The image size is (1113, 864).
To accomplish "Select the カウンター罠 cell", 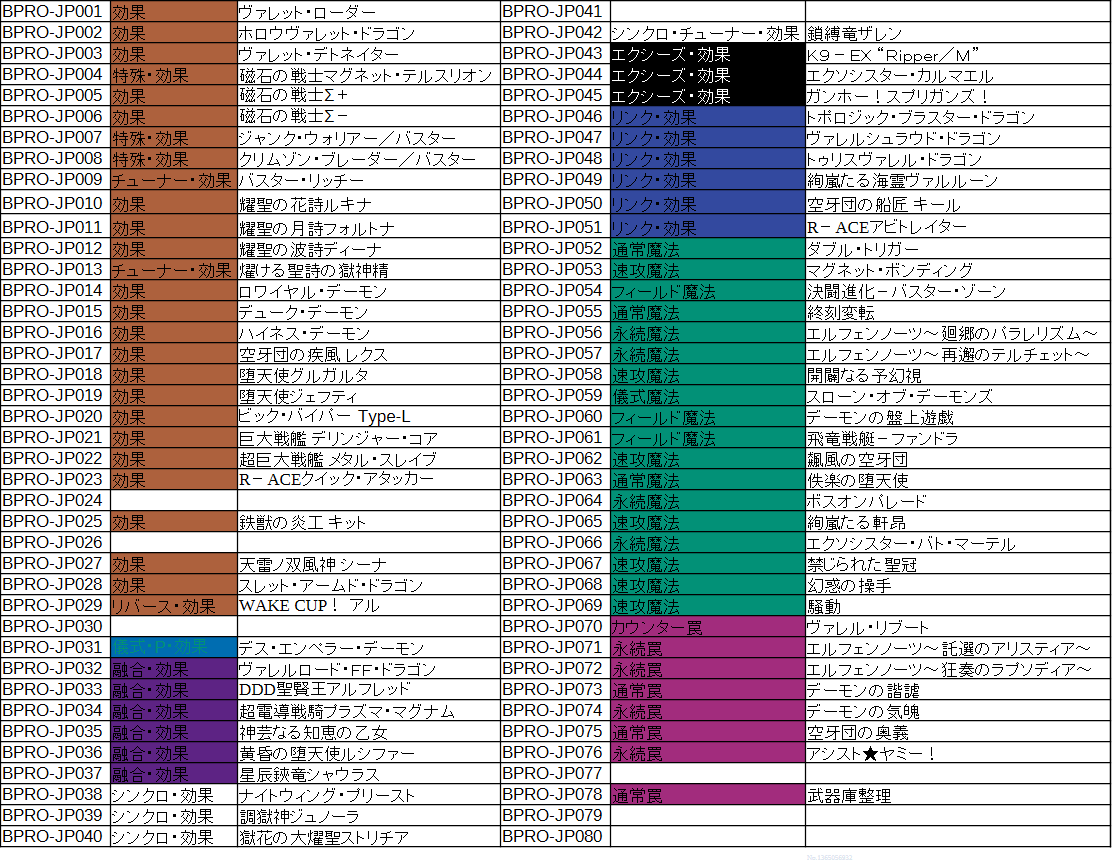I will pyautogui.click(x=707, y=627).
